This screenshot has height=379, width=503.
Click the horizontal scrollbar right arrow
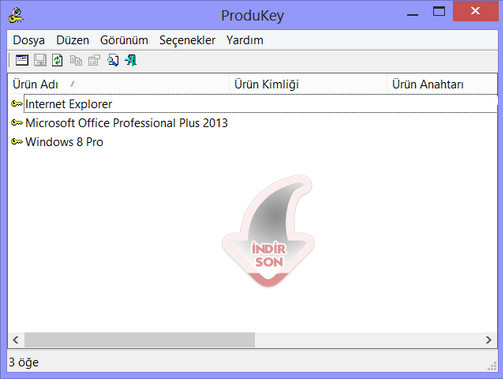pyautogui.click(x=489, y=340)
